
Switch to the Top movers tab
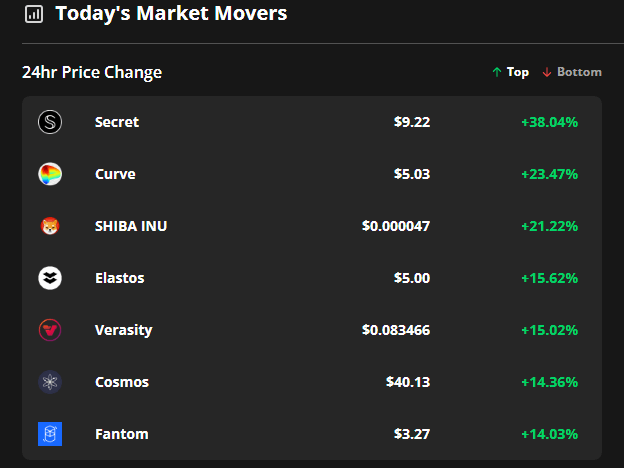[x=510, y=72]
